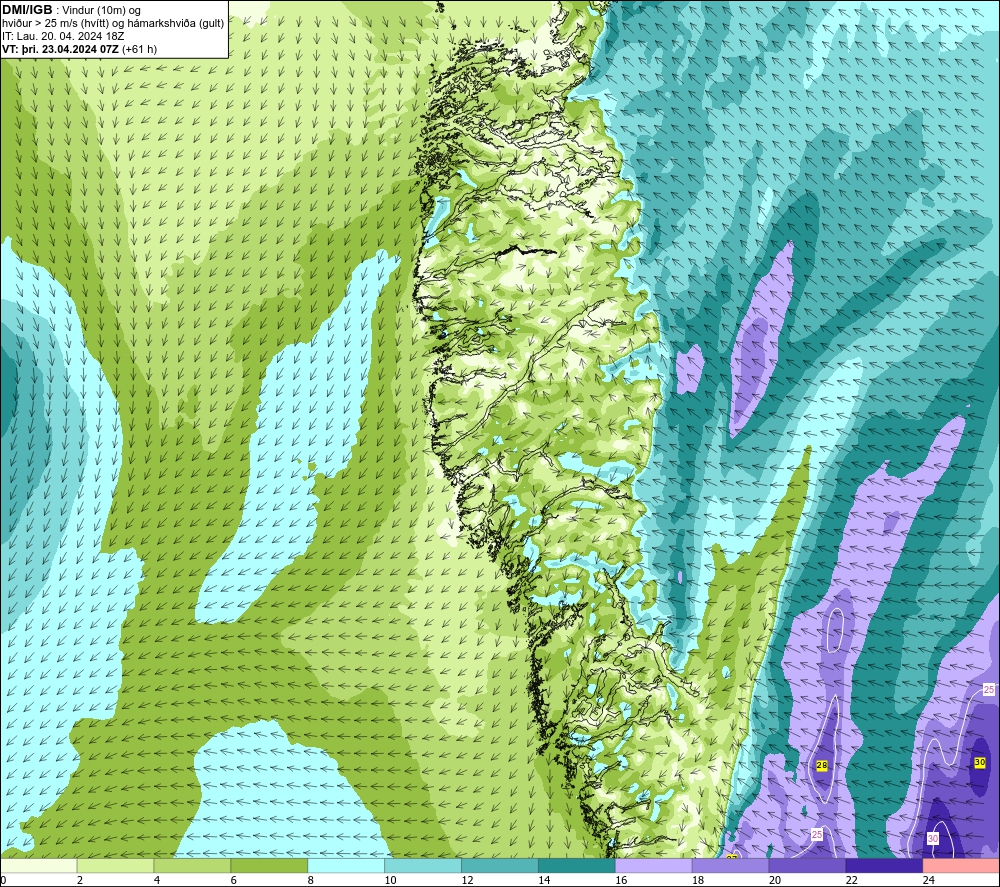Image resolution: width=1000 pixels, height=887 pixels.
Task: Click the 25 contour label below yellow 28
Action: pos(817,834)
